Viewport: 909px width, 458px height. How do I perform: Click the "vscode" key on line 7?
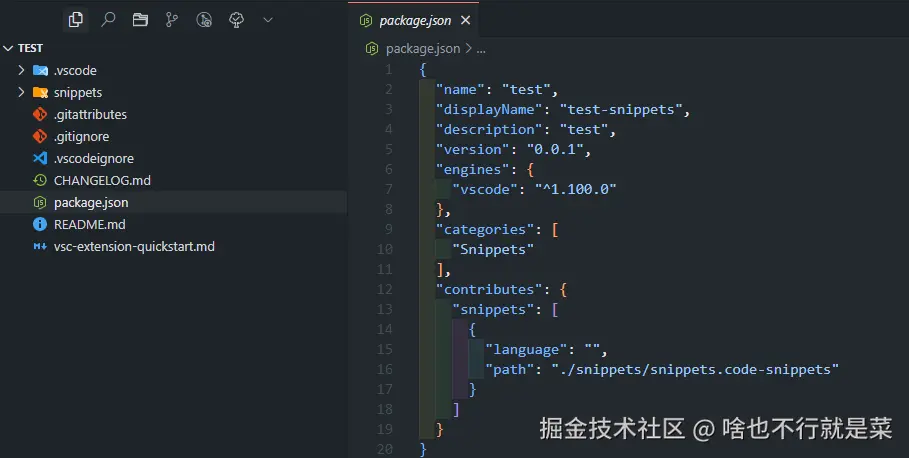click(x=485, y=189)
